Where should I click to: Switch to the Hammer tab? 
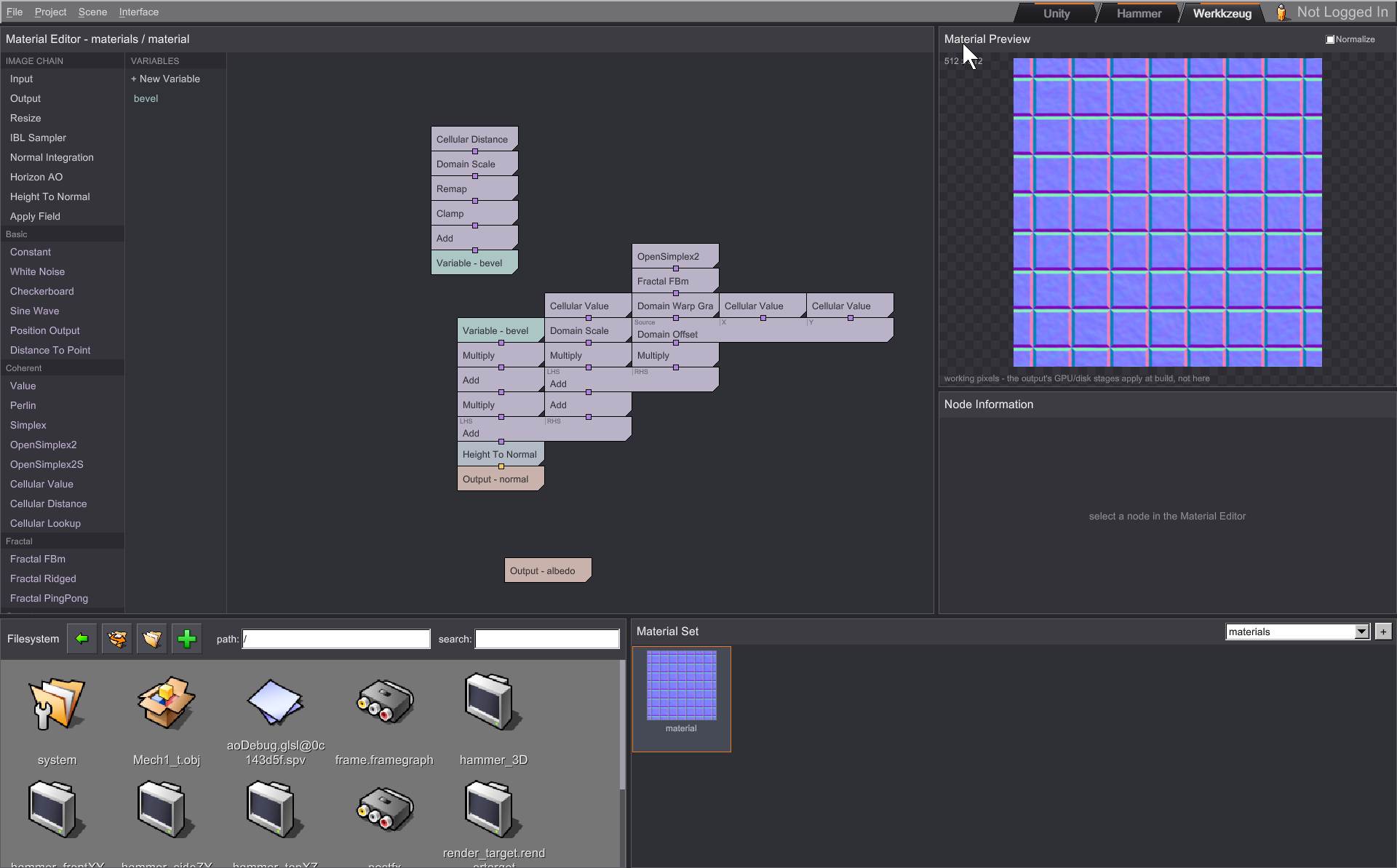(1139, 13)
